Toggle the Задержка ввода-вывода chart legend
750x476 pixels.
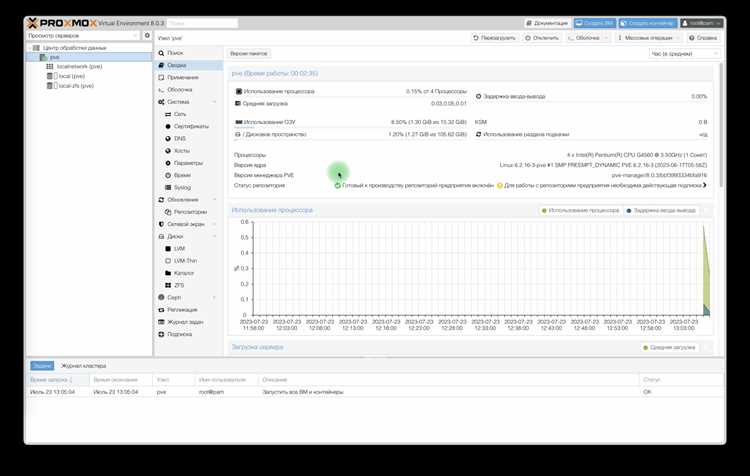pyautogui.click(x=661, y=210)
